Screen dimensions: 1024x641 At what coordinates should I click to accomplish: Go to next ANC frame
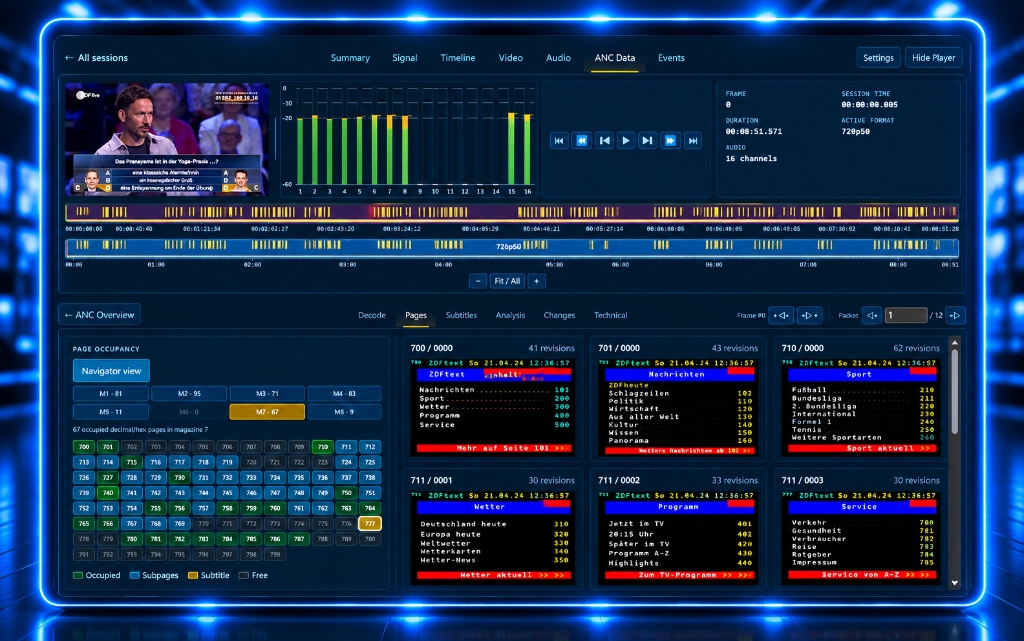point(809,315)
